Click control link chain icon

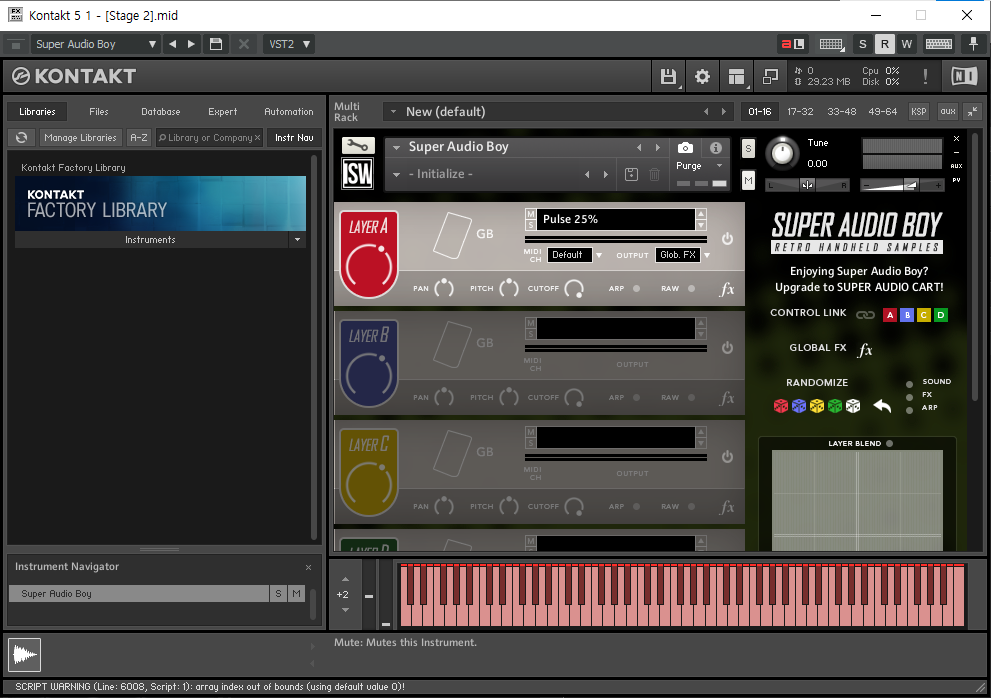pos(865,315)
